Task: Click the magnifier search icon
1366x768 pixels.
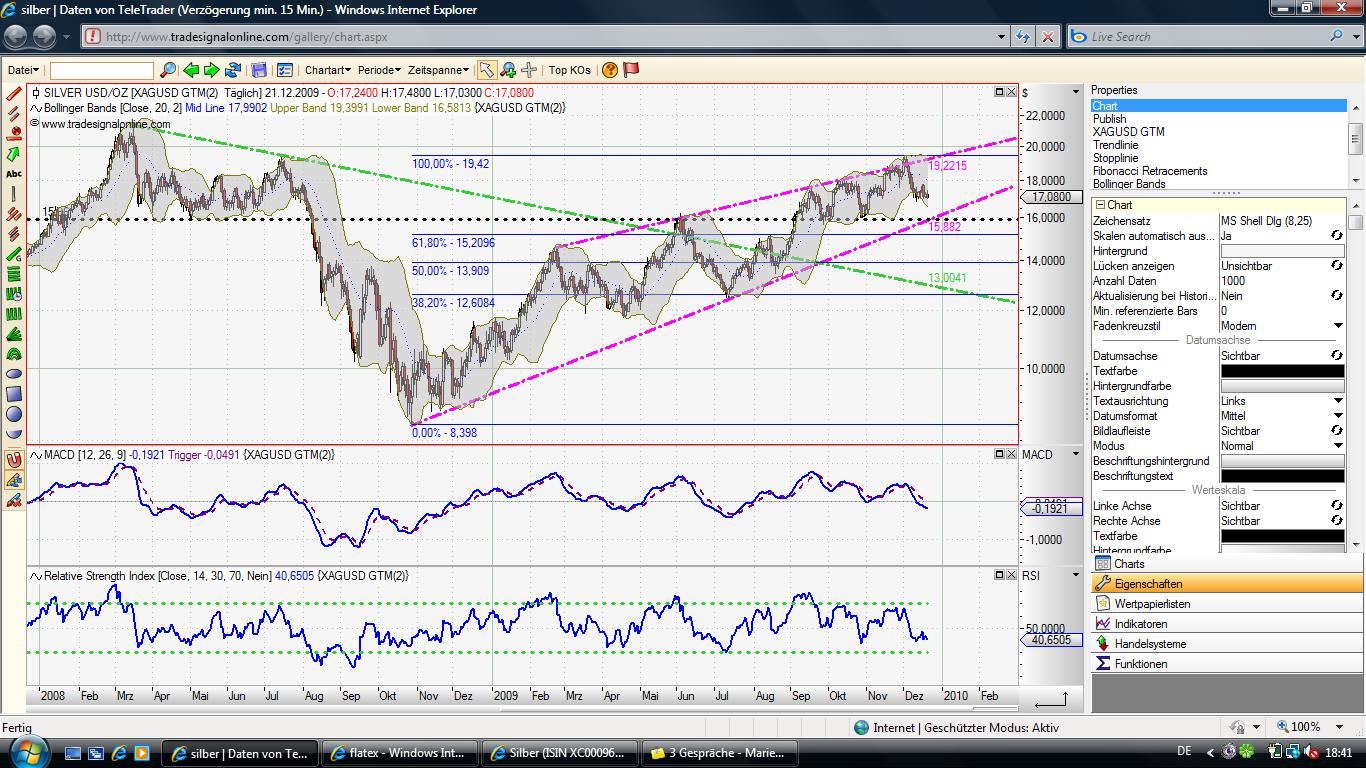Action: 169,70
